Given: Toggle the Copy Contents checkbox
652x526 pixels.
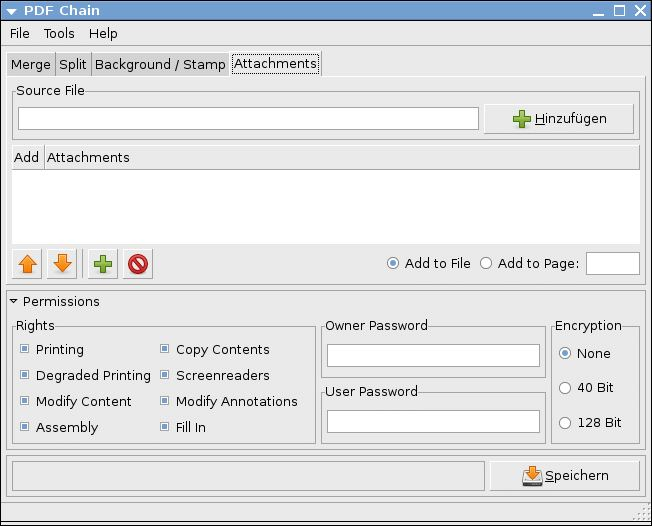Looking at the screenshot, I should (x=165, y=348).
